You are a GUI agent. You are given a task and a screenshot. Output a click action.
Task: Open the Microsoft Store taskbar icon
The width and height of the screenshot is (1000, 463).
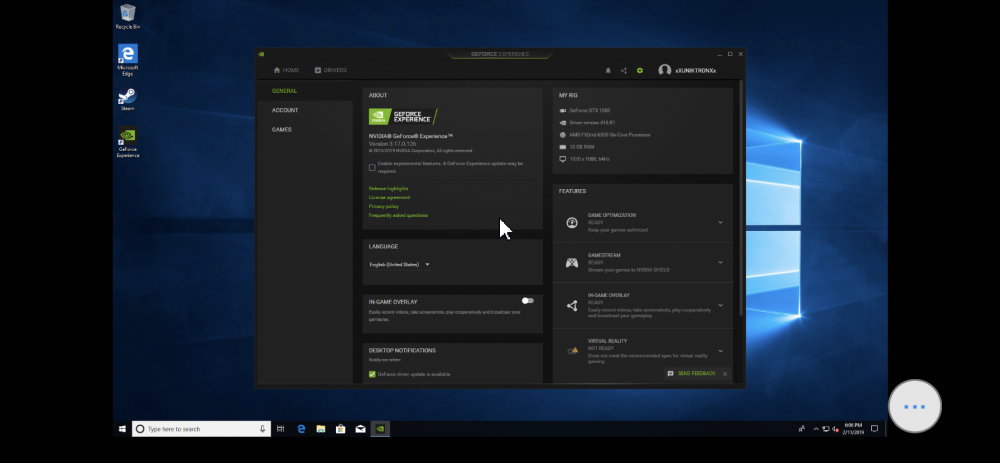pos(341,429)
